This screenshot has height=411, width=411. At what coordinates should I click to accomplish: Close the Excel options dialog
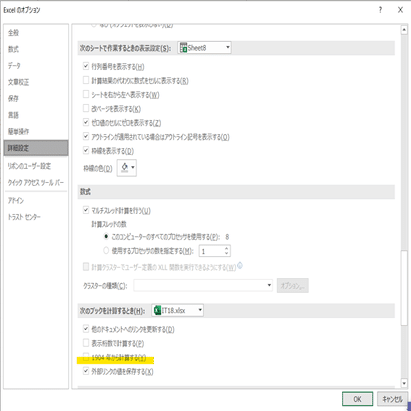click(400, 10)
